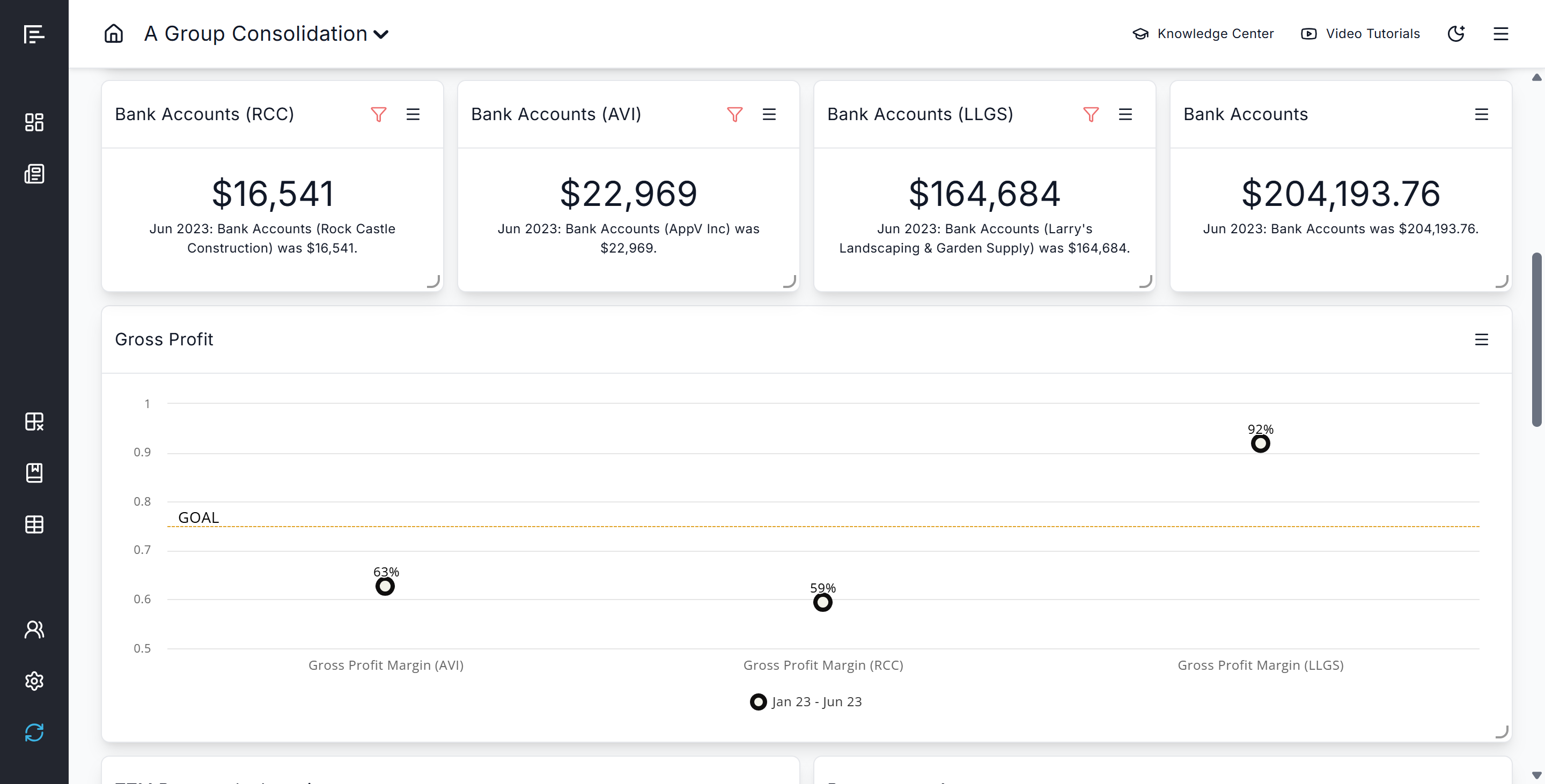This screenshot has width=1545, height=784.
Task: Open settings gear in sidebar
Action: (34, 681)
